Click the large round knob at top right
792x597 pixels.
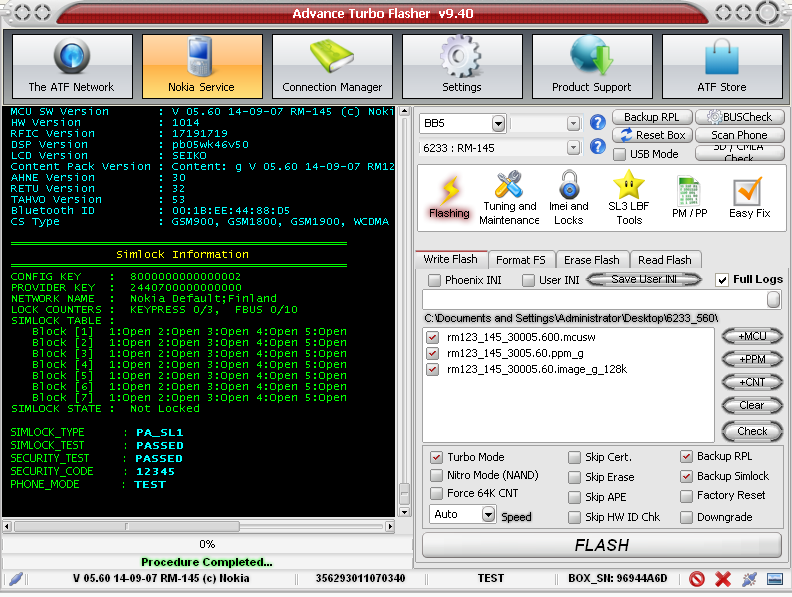coord(768,13)
